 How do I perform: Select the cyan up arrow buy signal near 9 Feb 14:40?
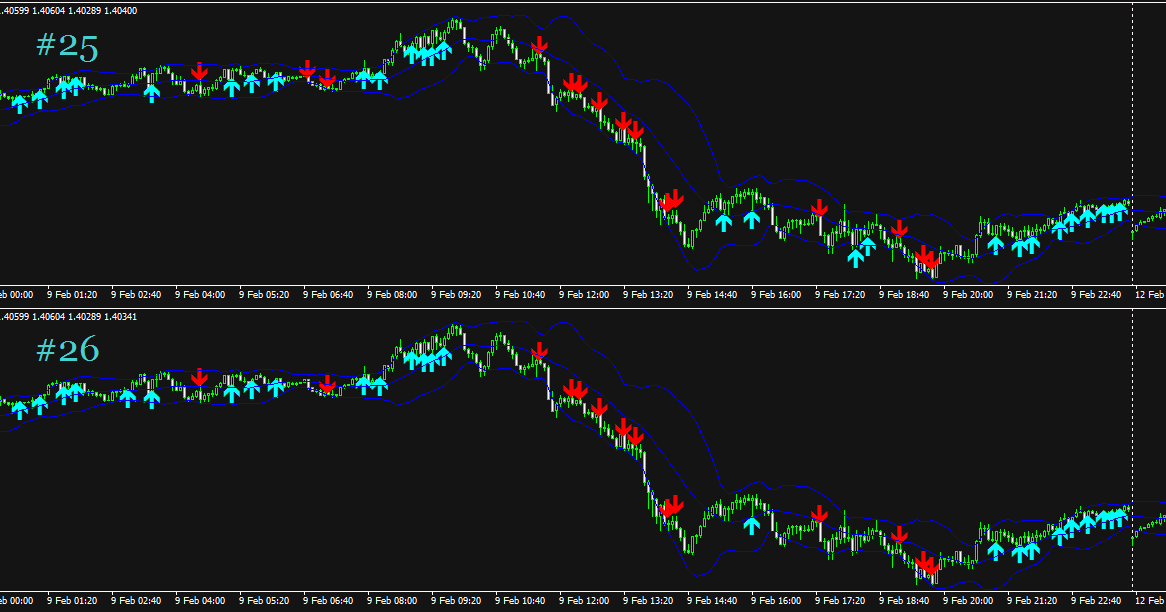click(x=726, y=220)
